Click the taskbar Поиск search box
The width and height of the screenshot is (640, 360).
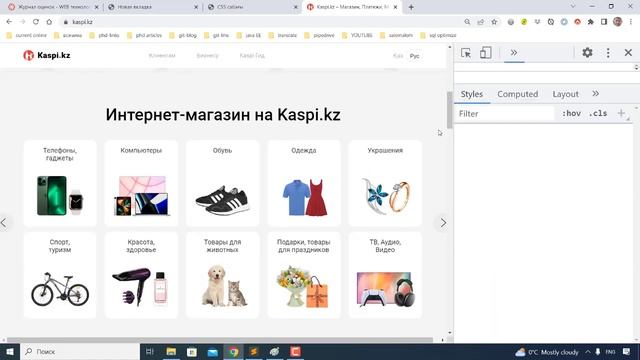80,351
